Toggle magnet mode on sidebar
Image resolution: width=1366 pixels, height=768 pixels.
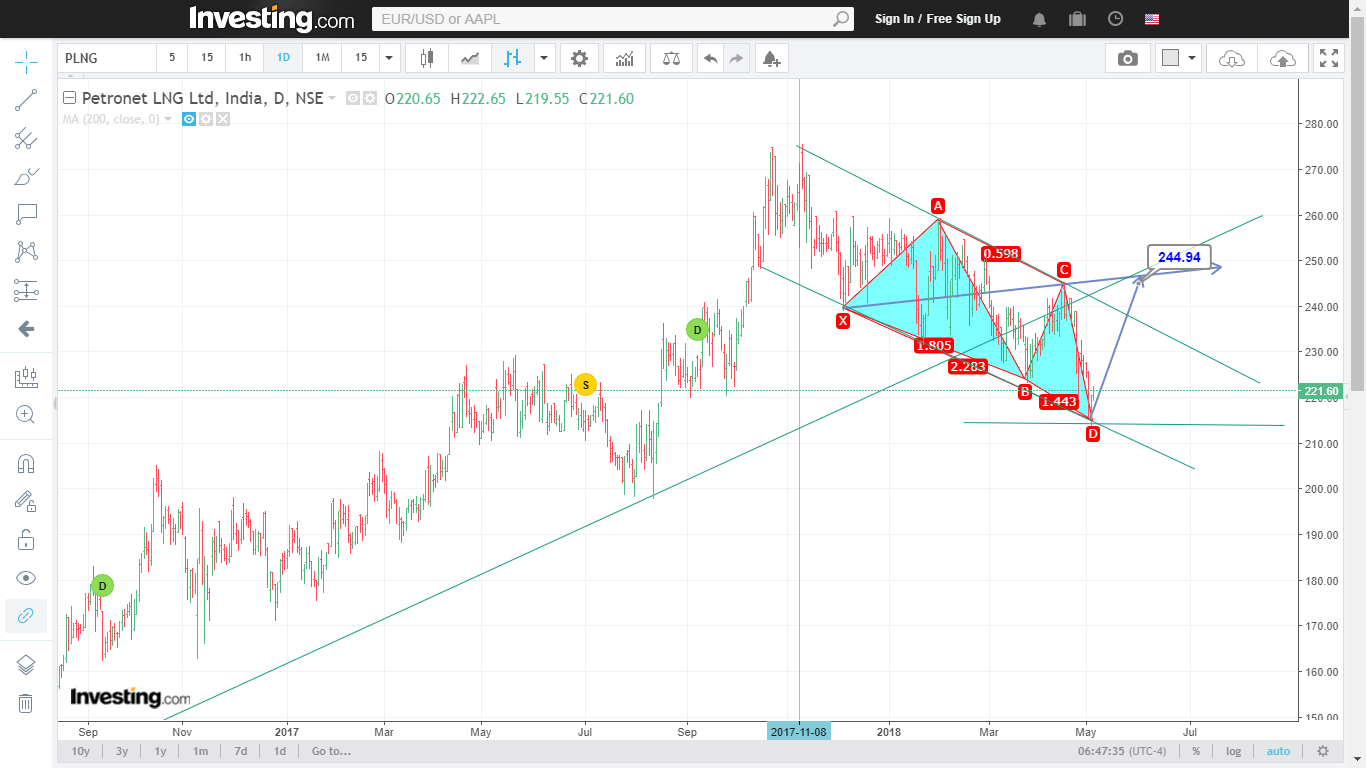pos(26,463)
